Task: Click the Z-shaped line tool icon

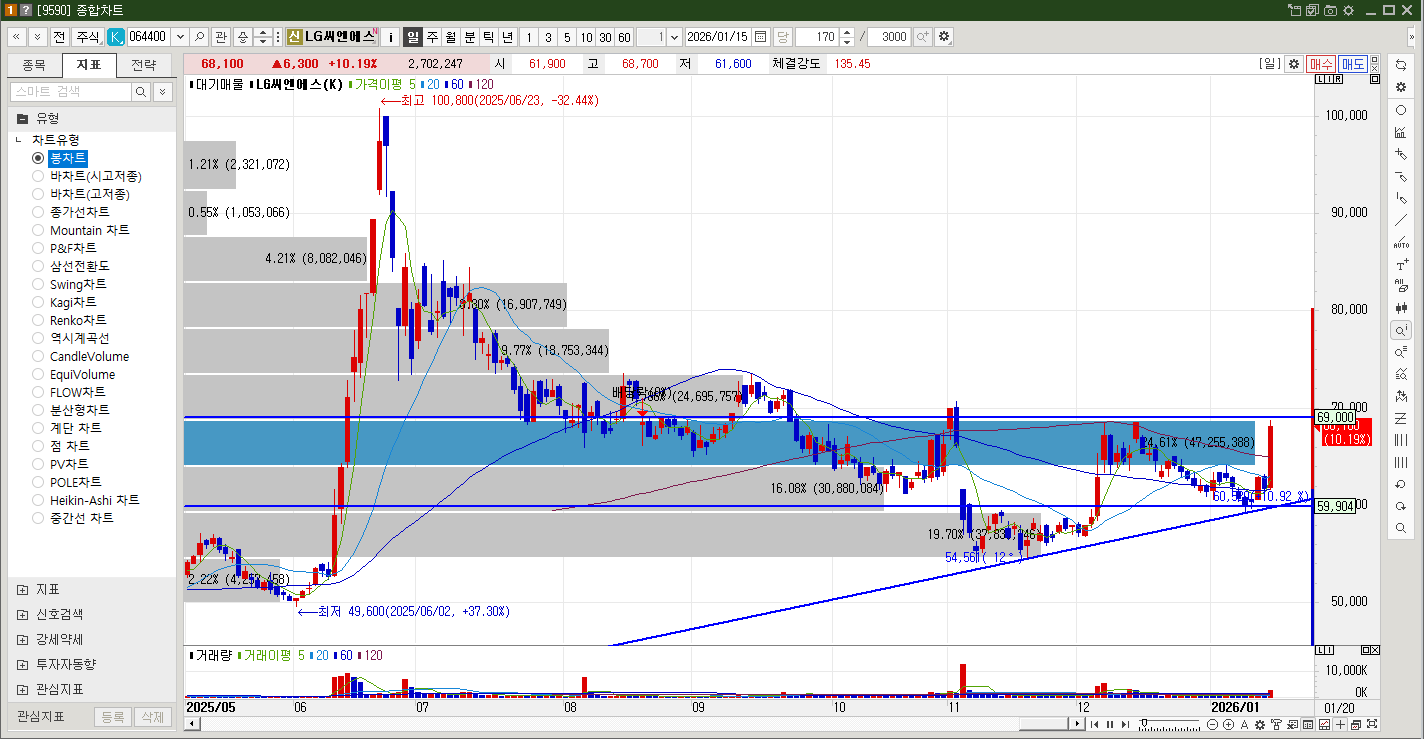Action: (x=1401, y=418)
